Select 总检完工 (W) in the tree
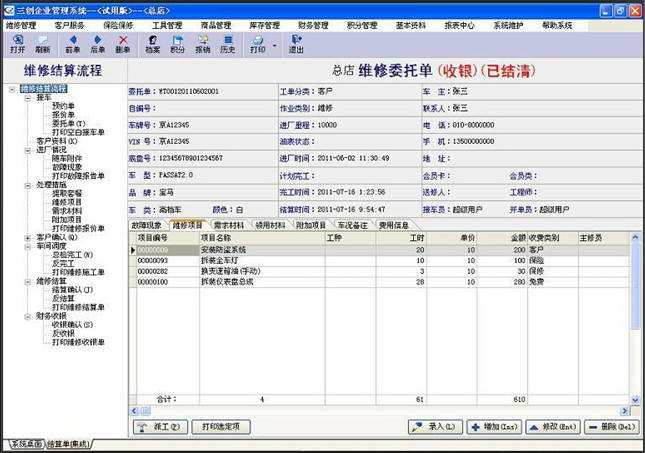645x453 pixels. [72, 255]
